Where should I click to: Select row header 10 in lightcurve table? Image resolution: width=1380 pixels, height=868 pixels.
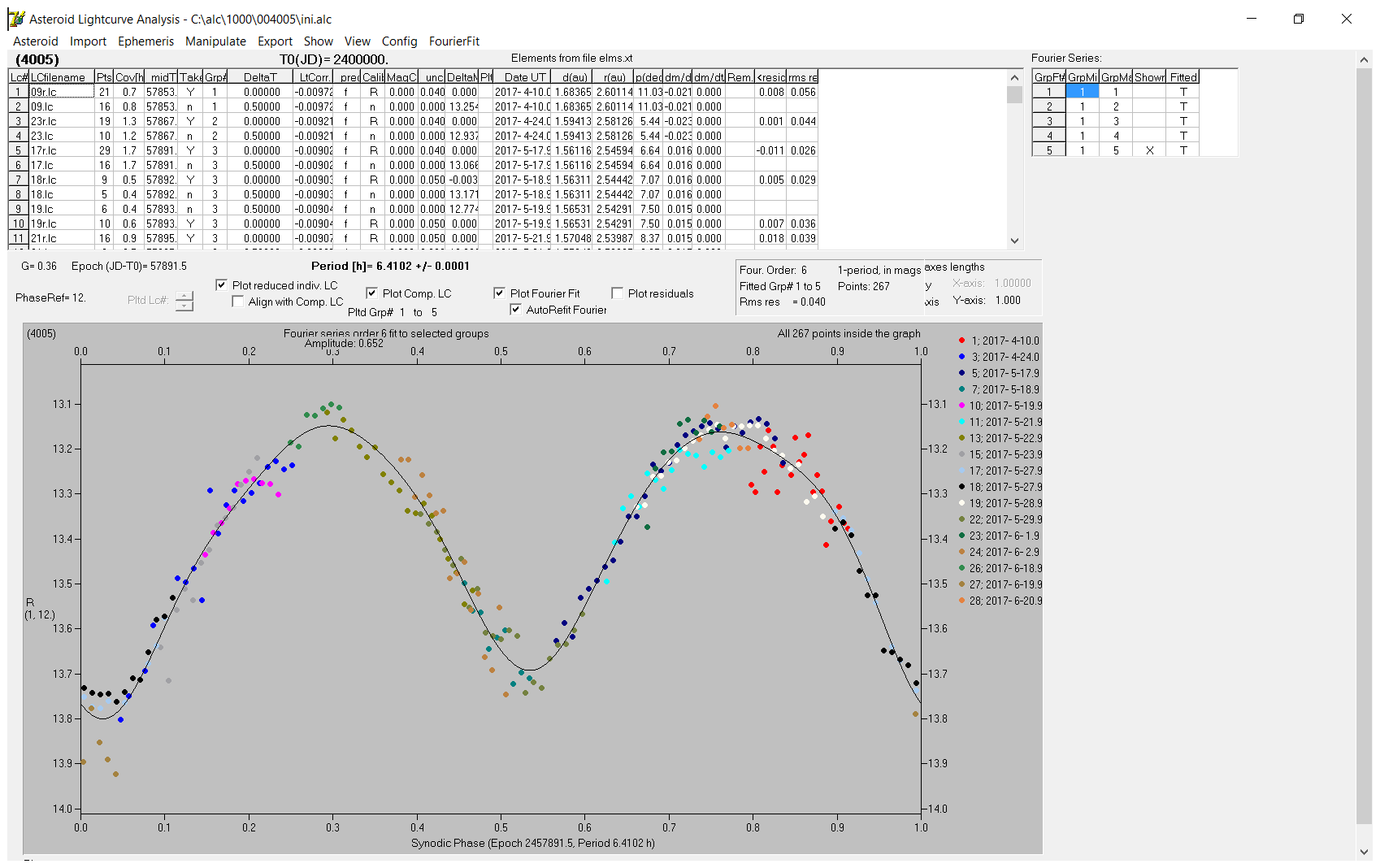tap(18, 224)
